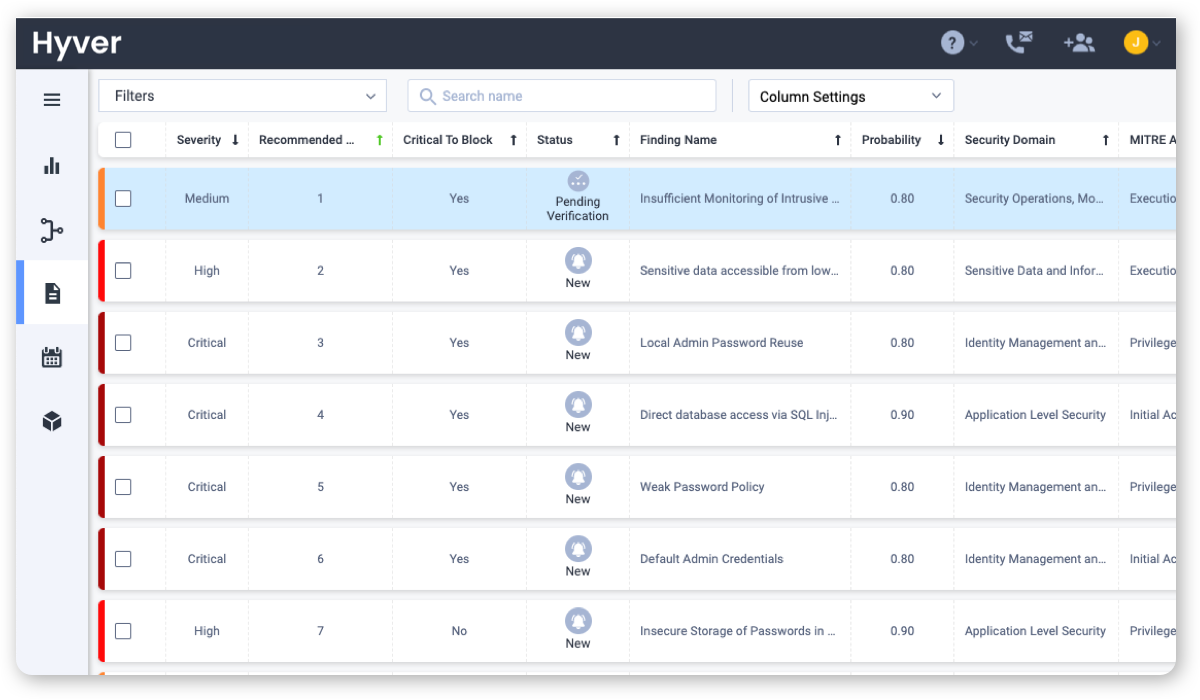Open the calendar sidebar icon
Screen dimensions: 1200x700
(x=52, y=357)
